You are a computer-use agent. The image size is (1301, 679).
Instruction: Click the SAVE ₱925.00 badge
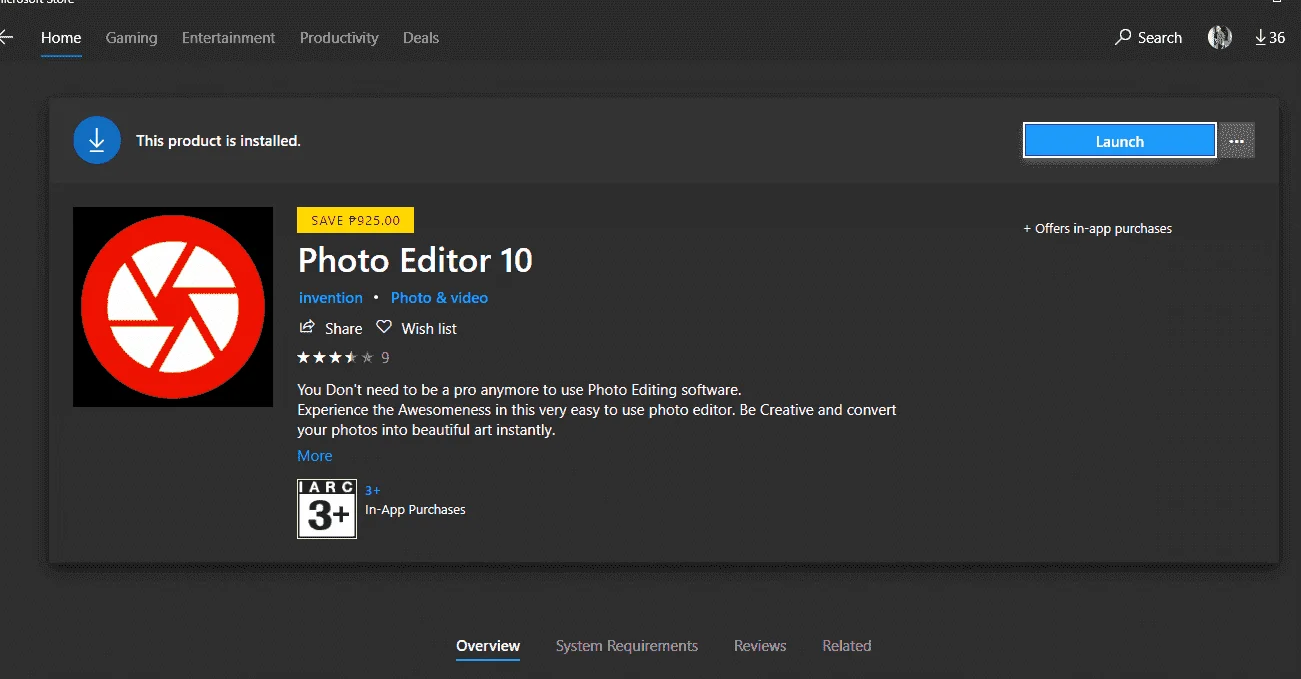tap(355, 220)
